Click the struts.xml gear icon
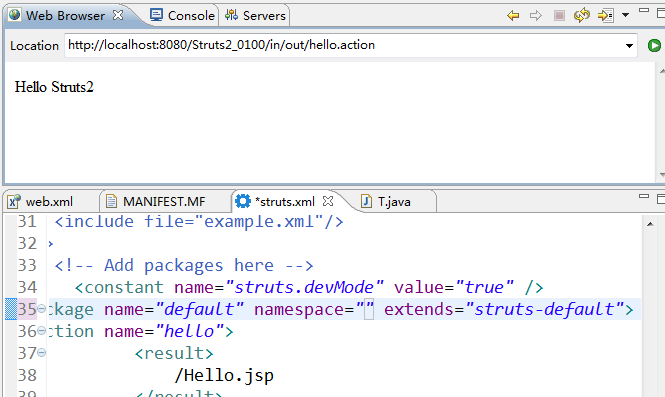 point(243,201)
